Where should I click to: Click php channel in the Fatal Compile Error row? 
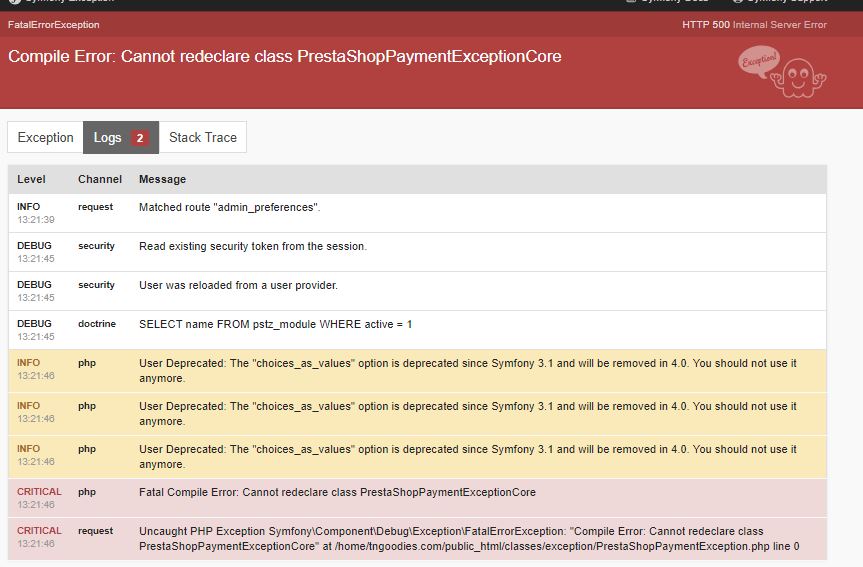pos(87,492)
